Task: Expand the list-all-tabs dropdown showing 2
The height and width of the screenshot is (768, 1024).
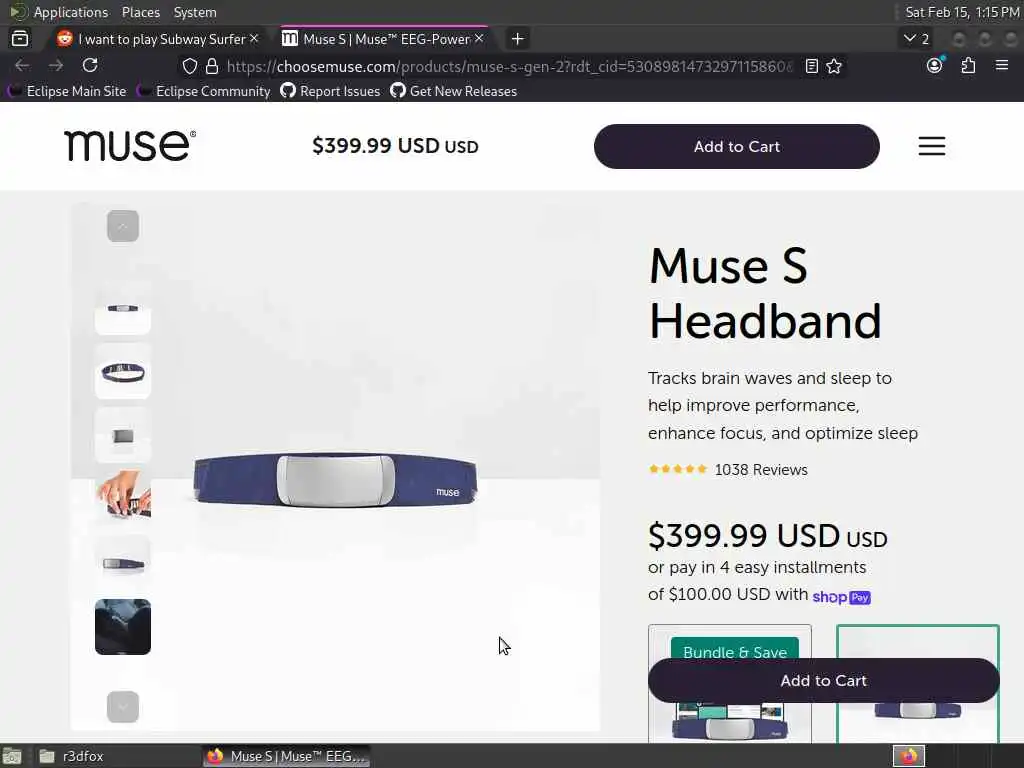Action: tap(916, 39)
